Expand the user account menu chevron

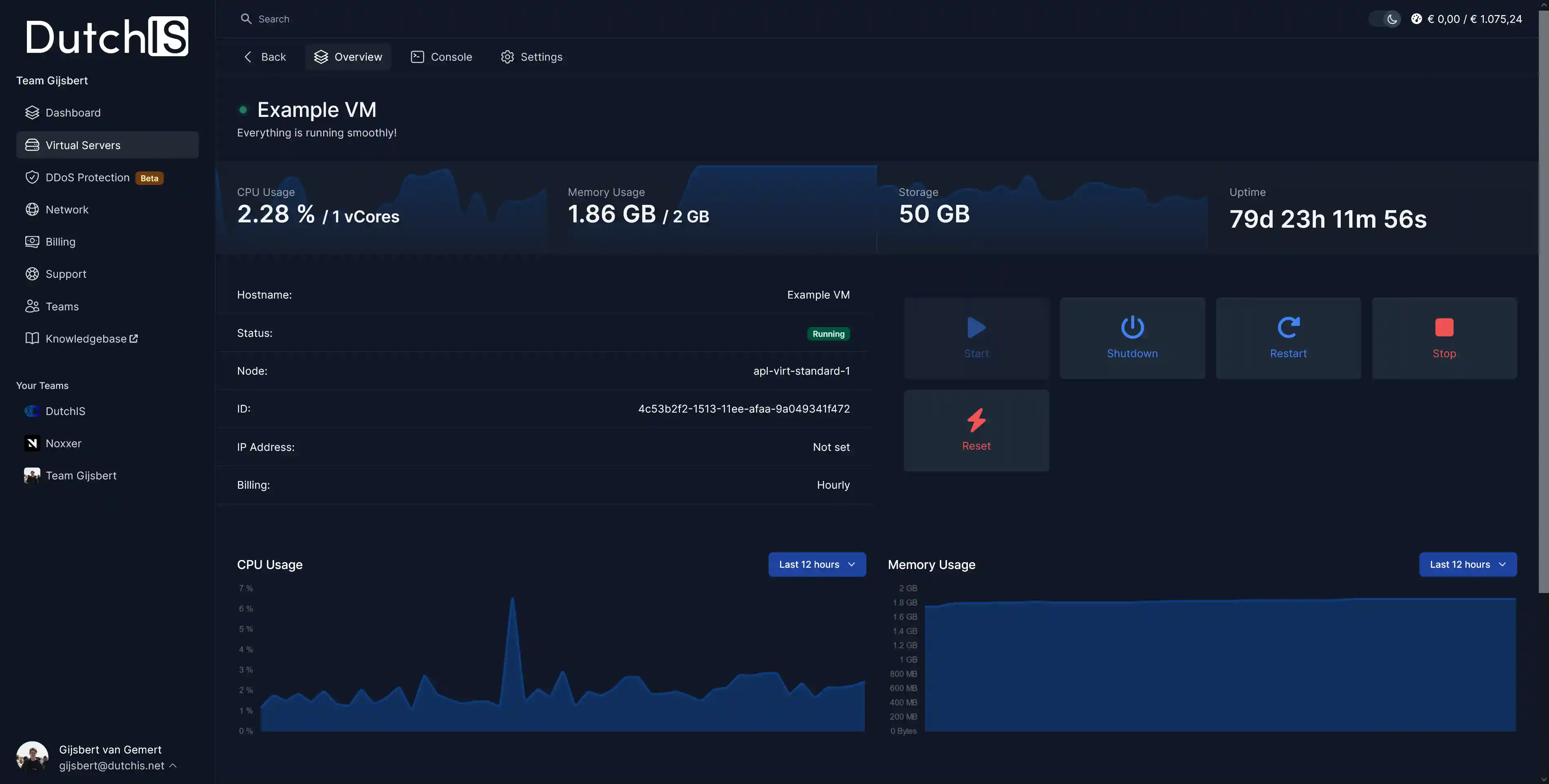point(173,765)
